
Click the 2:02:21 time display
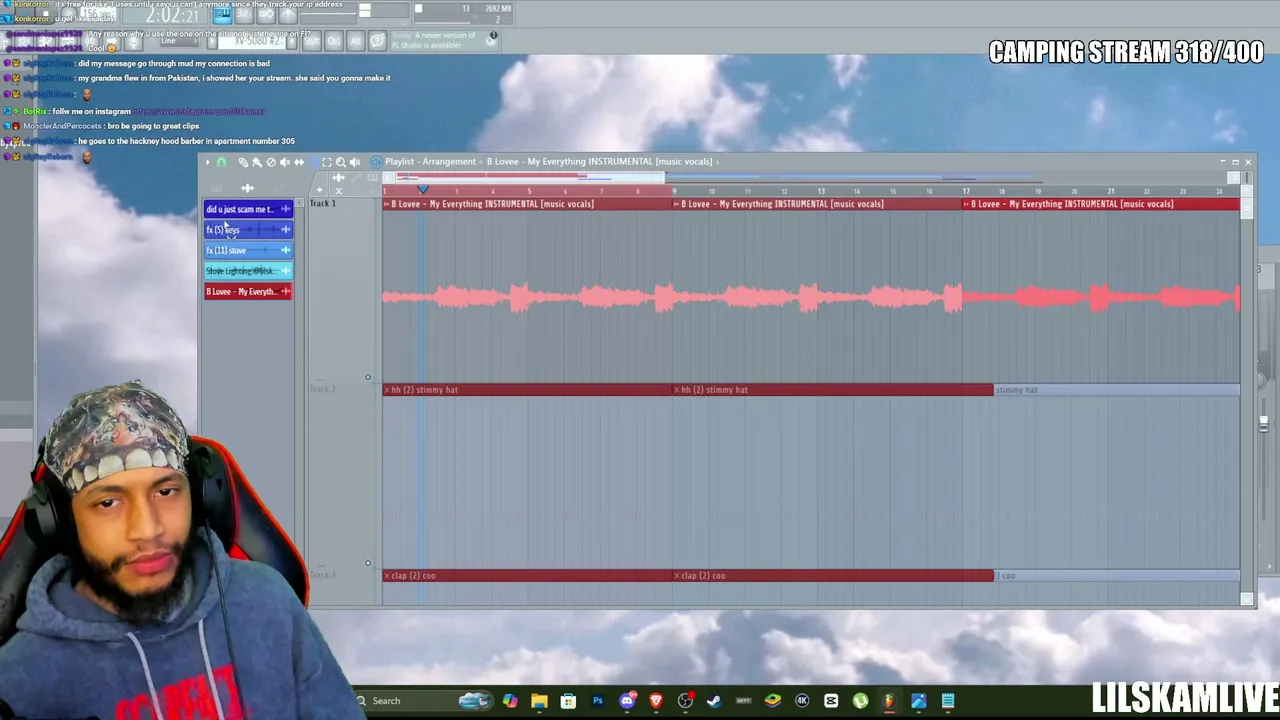(172, 15)
